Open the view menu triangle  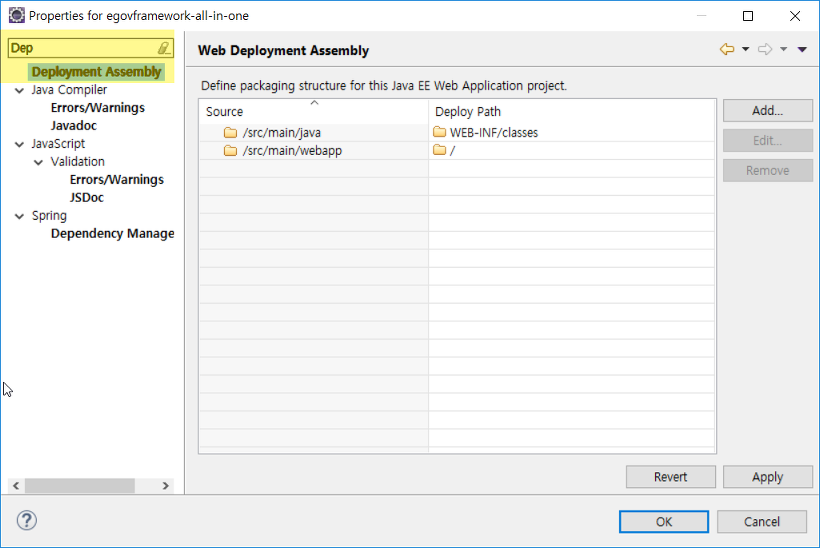[802, 49]
